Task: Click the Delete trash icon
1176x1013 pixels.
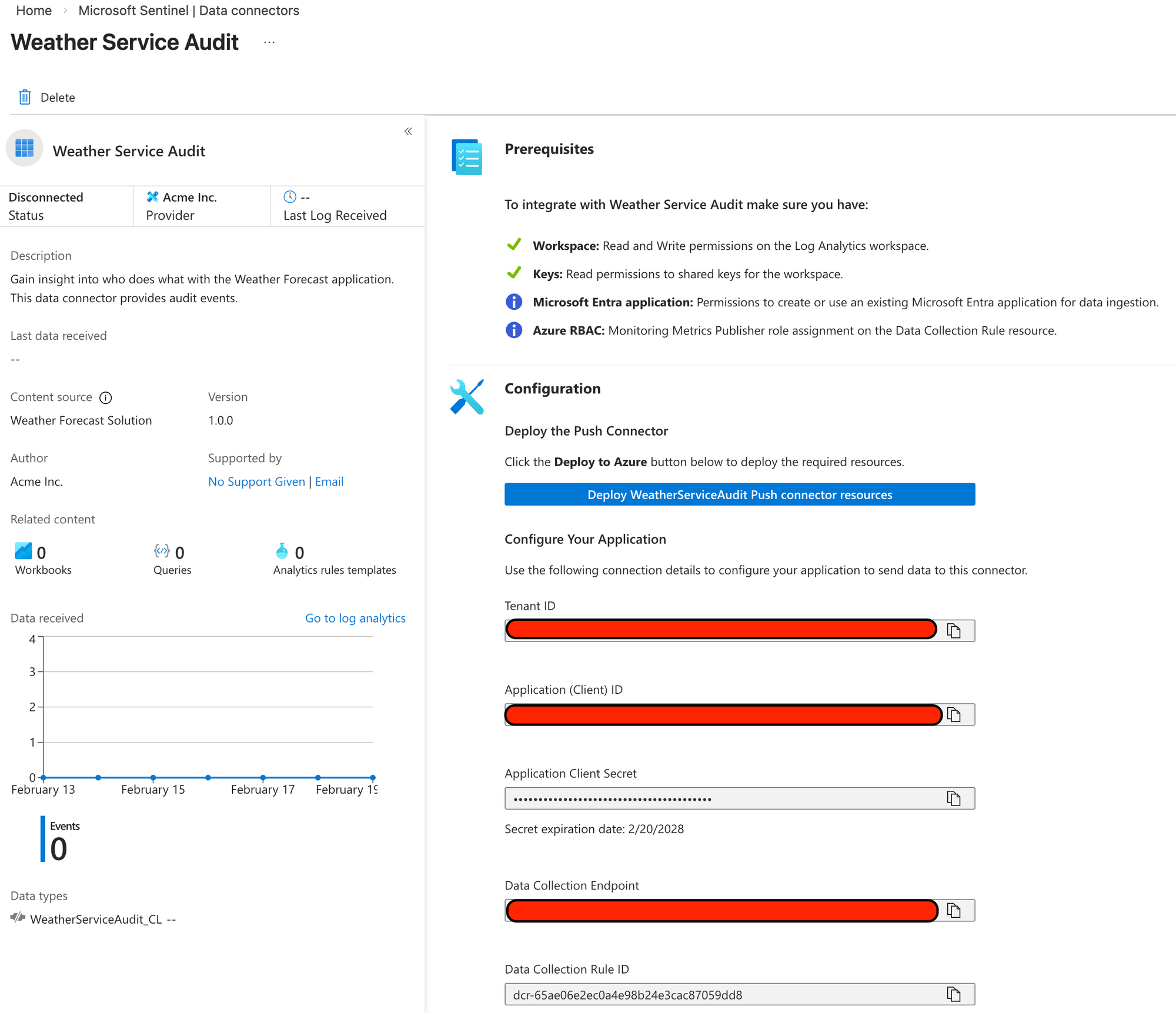Action: (25, 97)
